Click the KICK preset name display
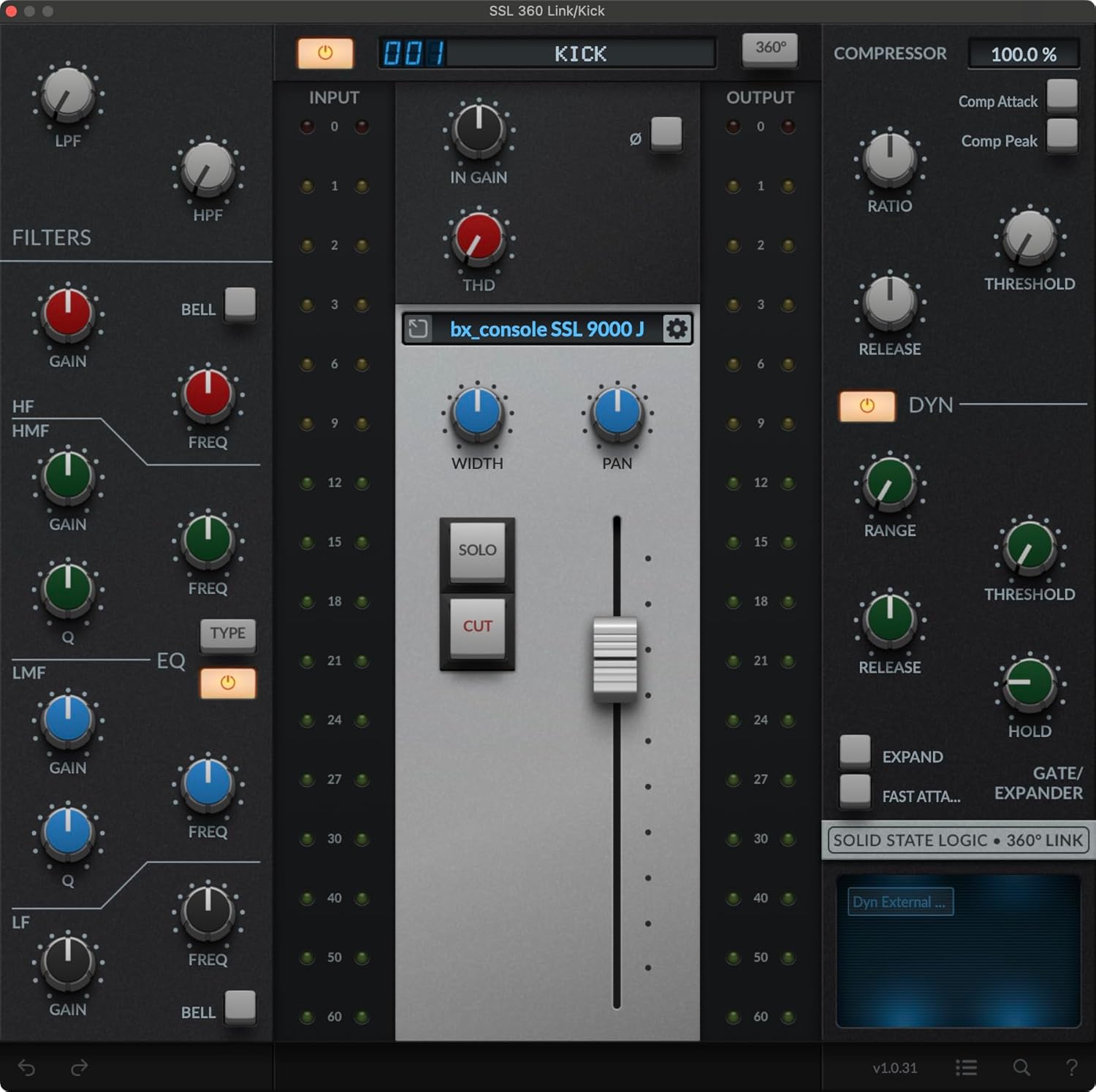This screenshot has height=1092, width=1096. point(579,53)
